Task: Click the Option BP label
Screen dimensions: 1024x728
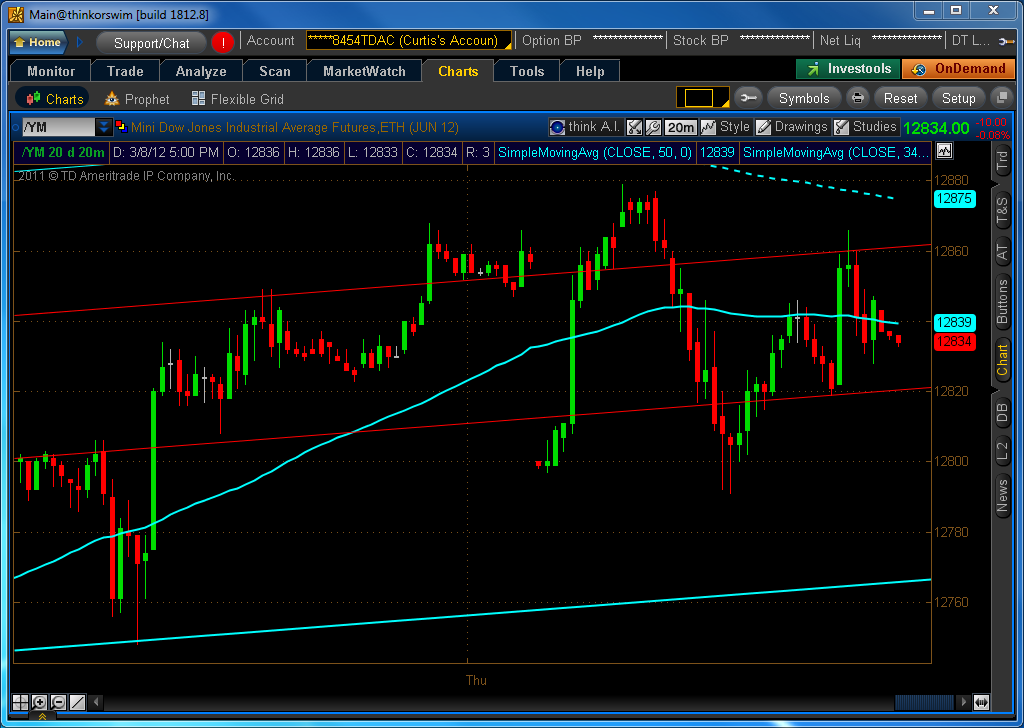Action: pyautogui.click(x=551, y=40)
